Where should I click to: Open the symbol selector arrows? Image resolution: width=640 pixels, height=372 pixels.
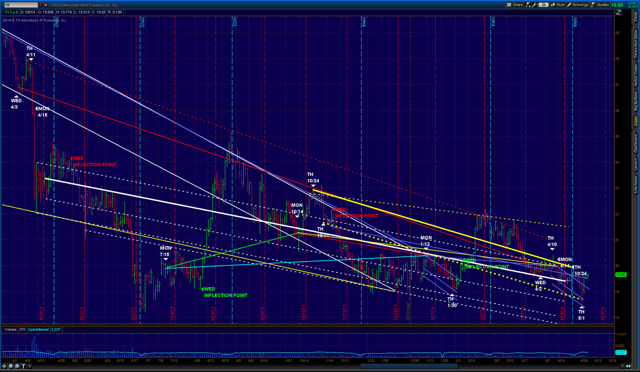click(40, 5)
